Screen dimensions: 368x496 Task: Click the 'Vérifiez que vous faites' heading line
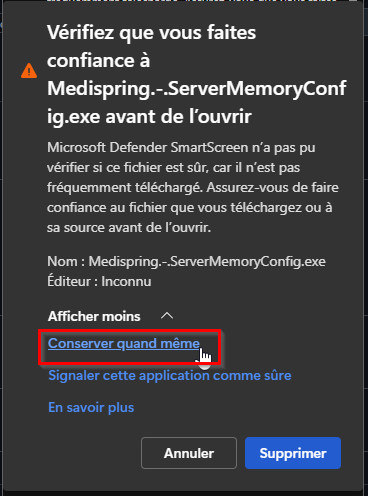pyautogui.click(x=152, y=33)
